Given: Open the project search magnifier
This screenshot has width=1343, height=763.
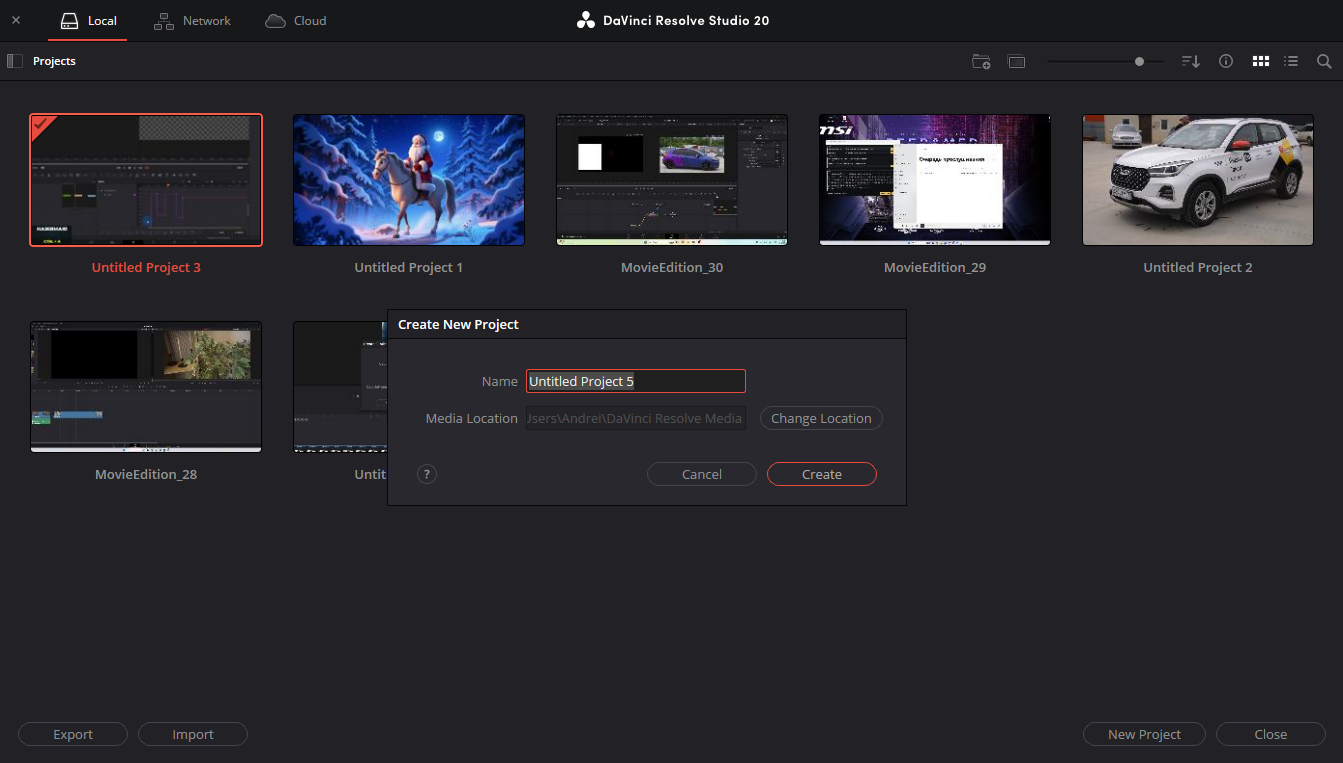Looking at the screenshot, I should pos(1324,61).
